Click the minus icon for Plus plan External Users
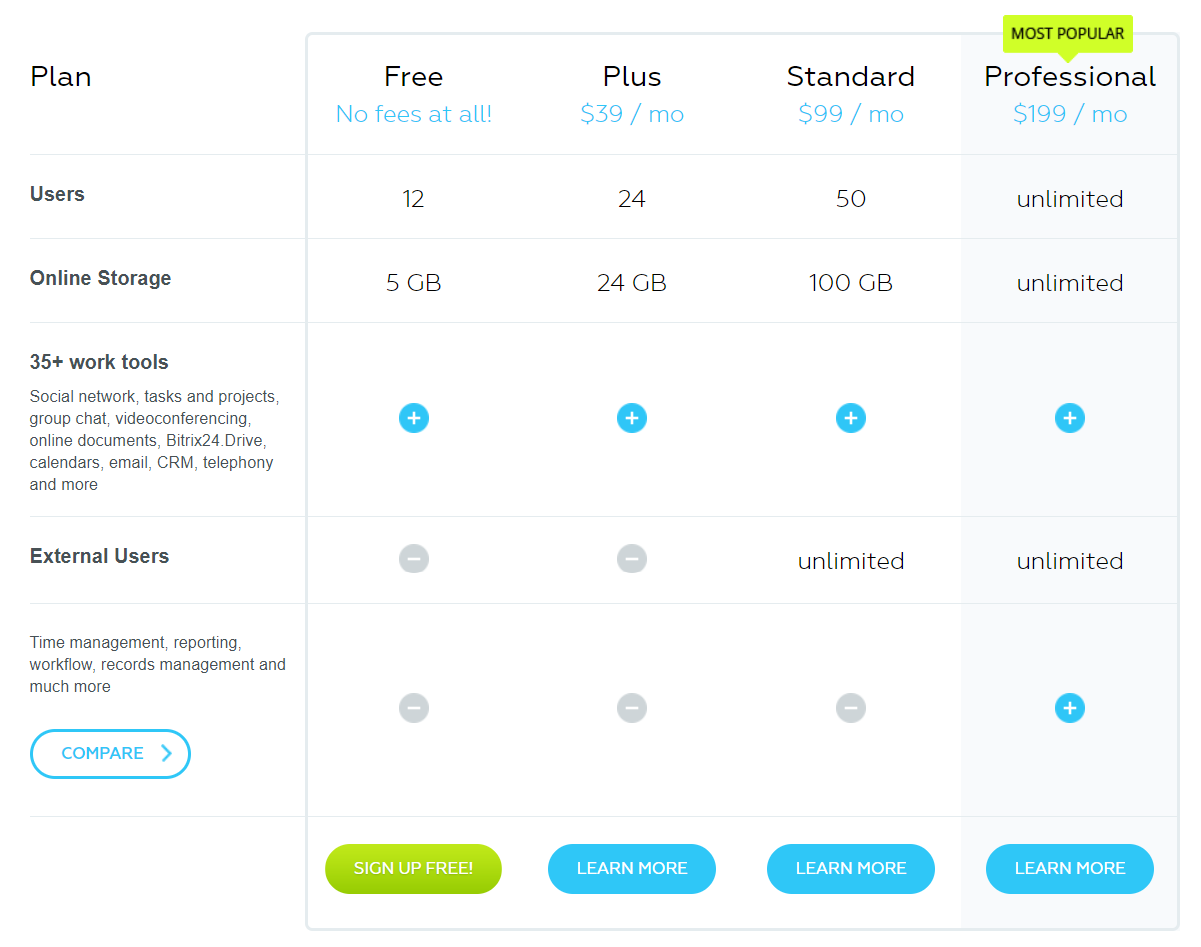 coord(632,559)
